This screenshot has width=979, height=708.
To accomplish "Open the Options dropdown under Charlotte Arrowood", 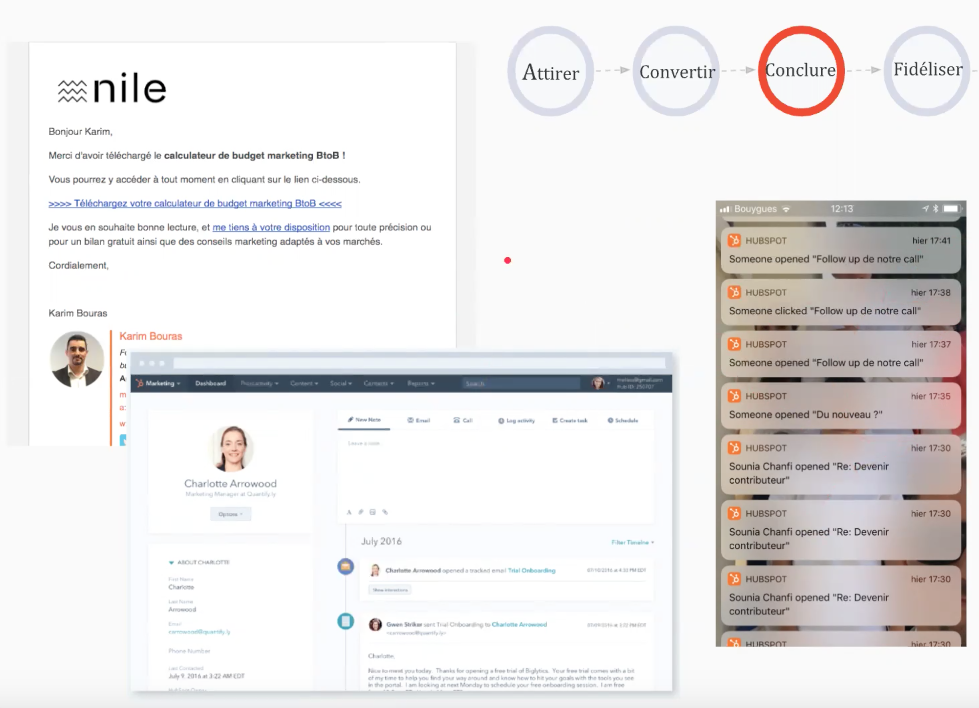I will [230, 514].
